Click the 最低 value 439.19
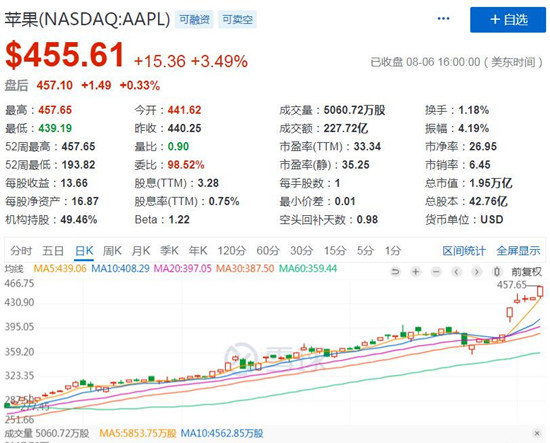This screenshot has height=443, width=550. pos(55,128)
